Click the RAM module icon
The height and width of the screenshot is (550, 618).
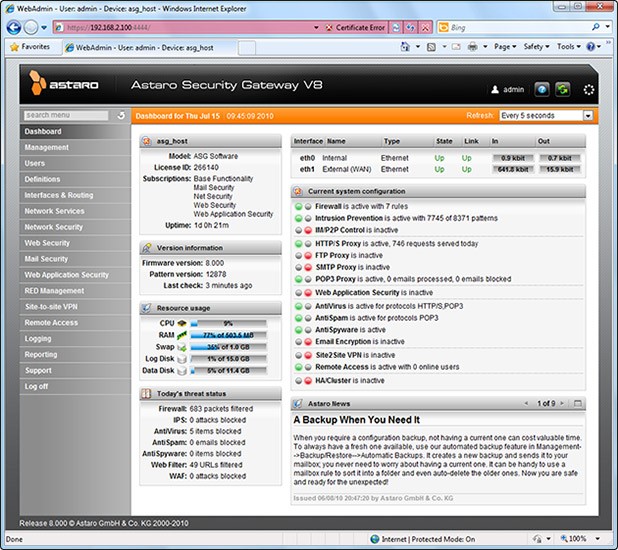click(182, 335)
